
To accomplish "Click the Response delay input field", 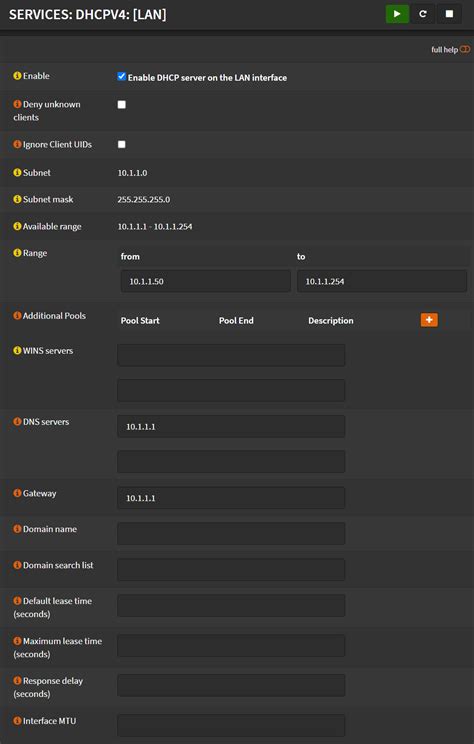I will point(231,686).
